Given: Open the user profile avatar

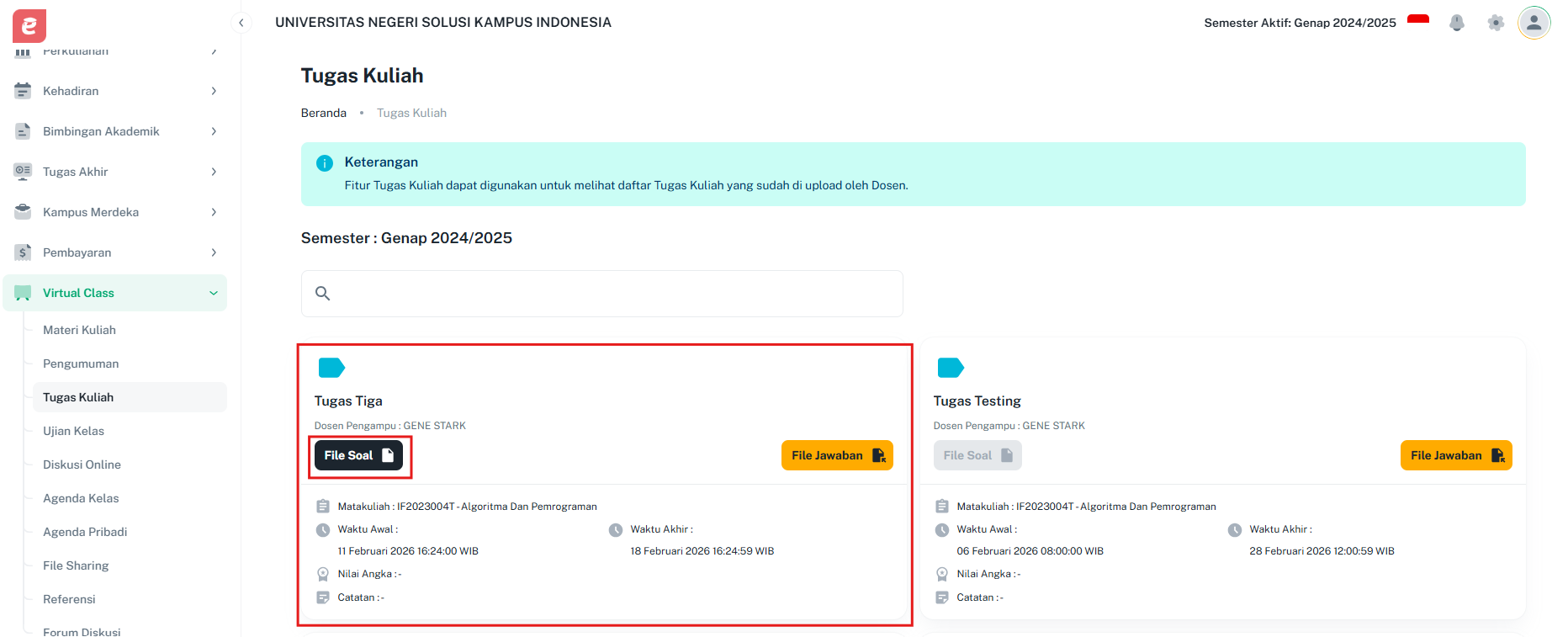Looking at the screenshot, I should (1534, 23).
